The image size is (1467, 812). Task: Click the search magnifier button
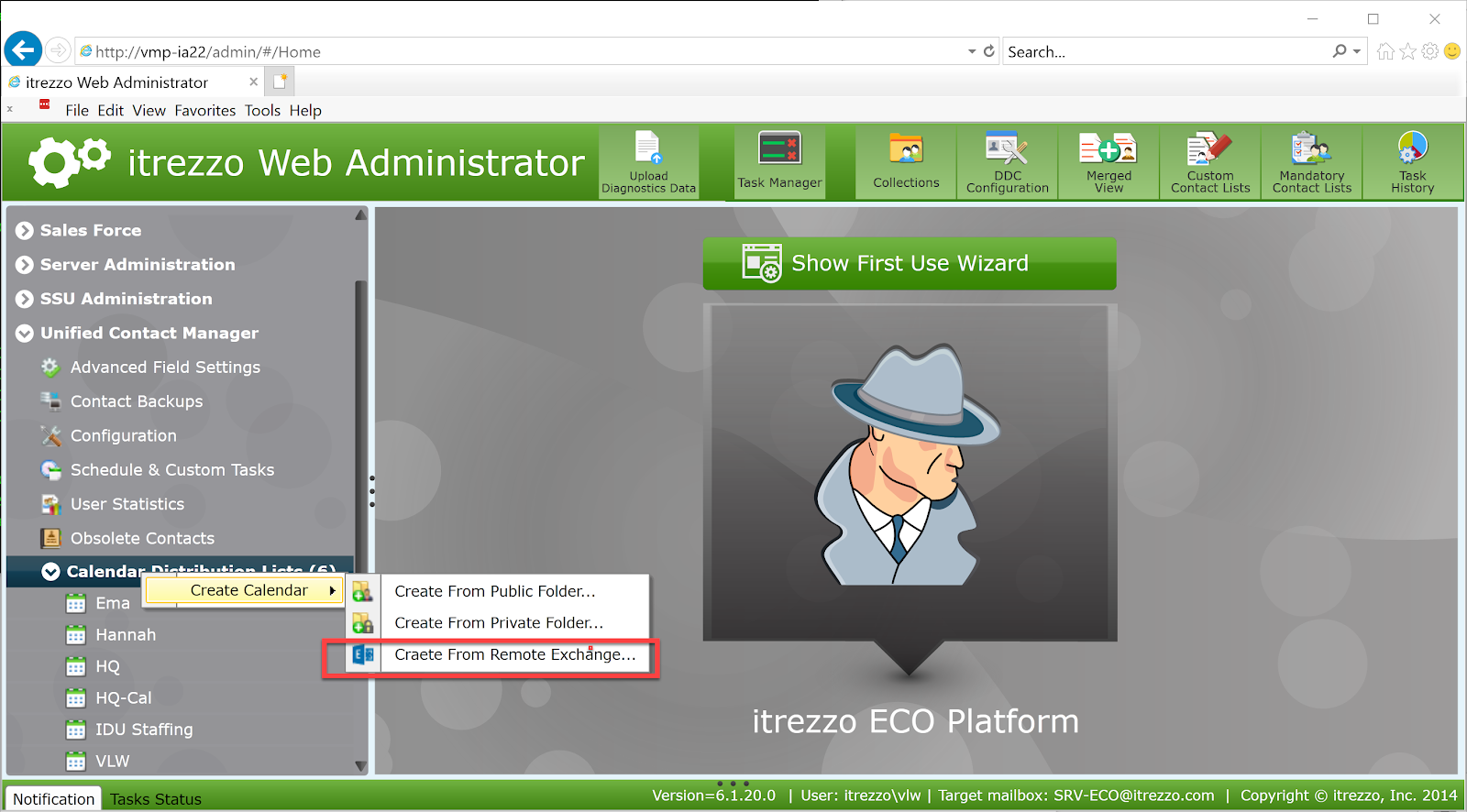click(1340, 51)
